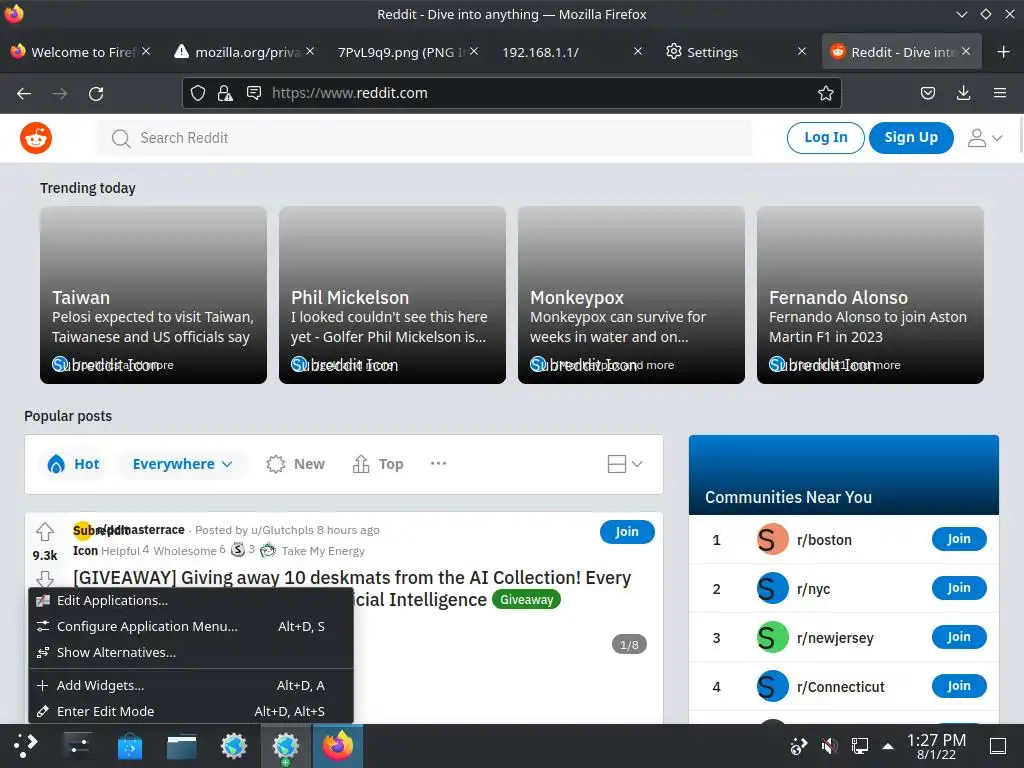Image resolution: width=1024 pixels, height=768 pixels.
Task: Open the Firefox hamburger menu
Action: click(1000, 93)
